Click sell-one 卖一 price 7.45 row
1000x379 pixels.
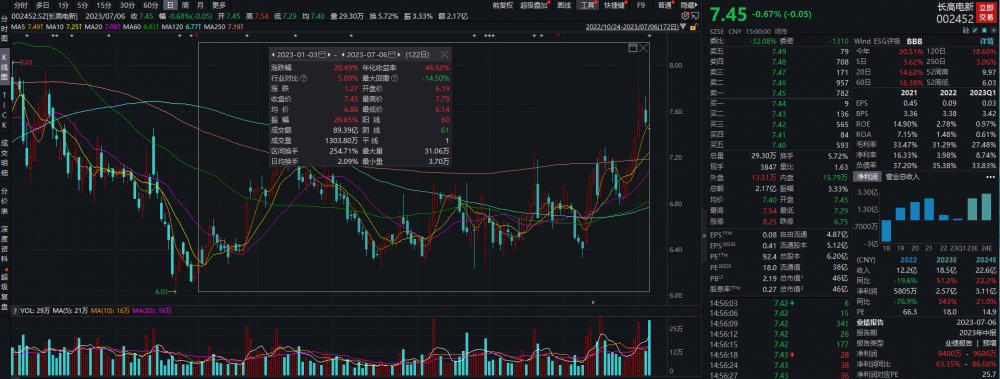[779, 93]
